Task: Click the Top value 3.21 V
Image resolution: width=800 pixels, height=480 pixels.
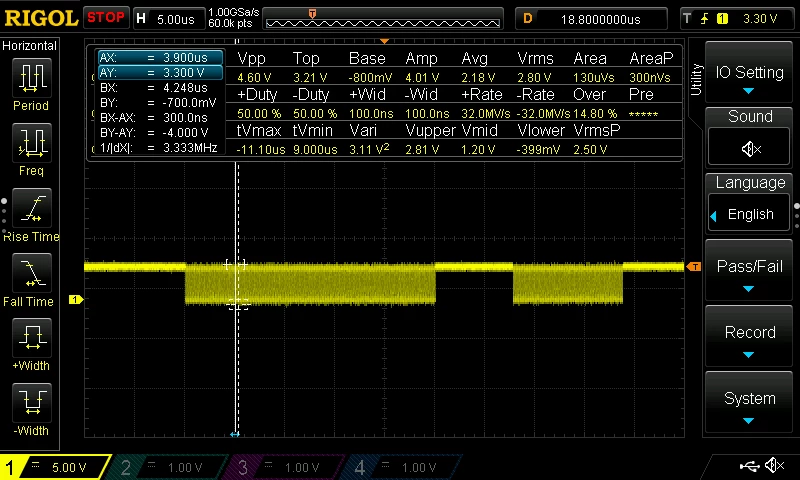Action: coord(310,78)
